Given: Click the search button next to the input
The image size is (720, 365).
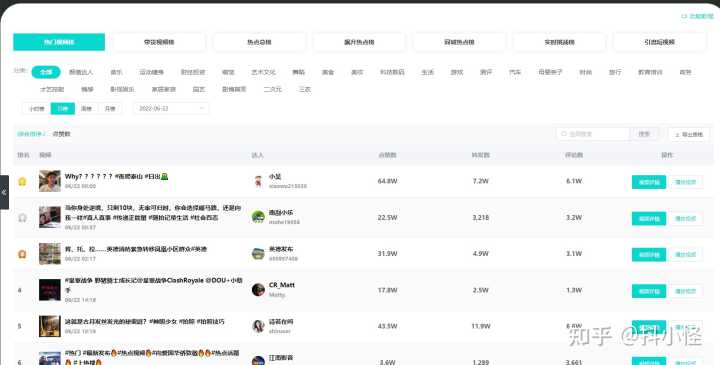Looking at the screenshot, I should (x=644, y=134).
